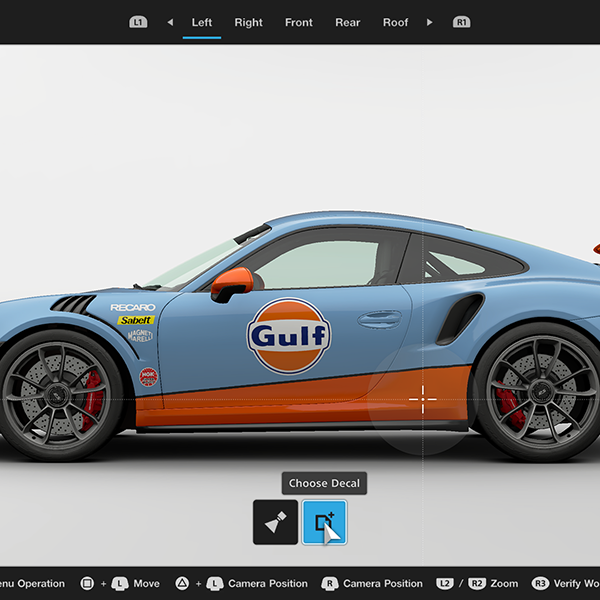Click the orange side mirror
Viewport: 600px width, 600px height.
[x=232, y=284]
